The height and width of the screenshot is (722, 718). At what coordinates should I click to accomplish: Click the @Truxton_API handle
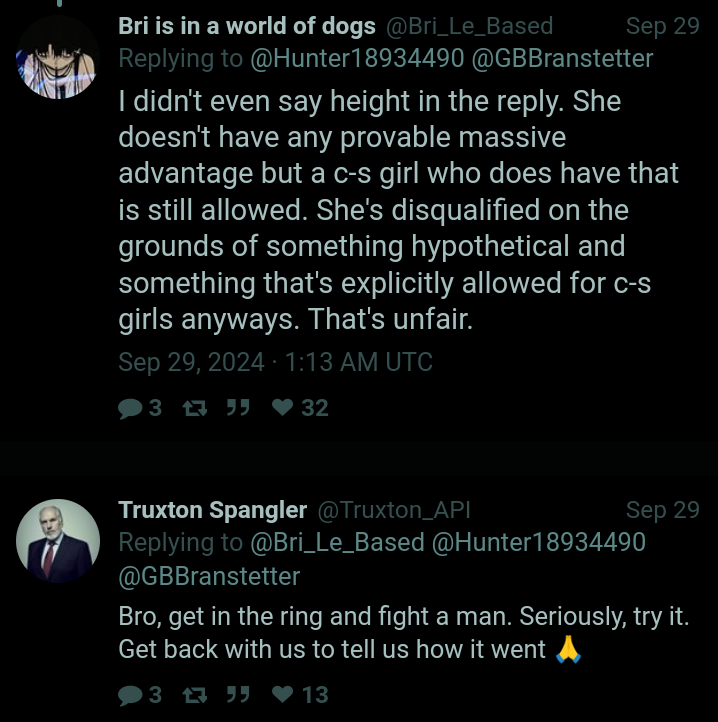click(x=394, y=510)
